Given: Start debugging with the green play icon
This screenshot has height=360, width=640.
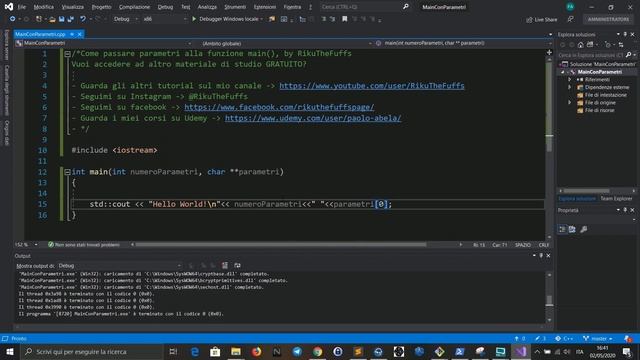Looking at the screenshot, I should [194, 19].
